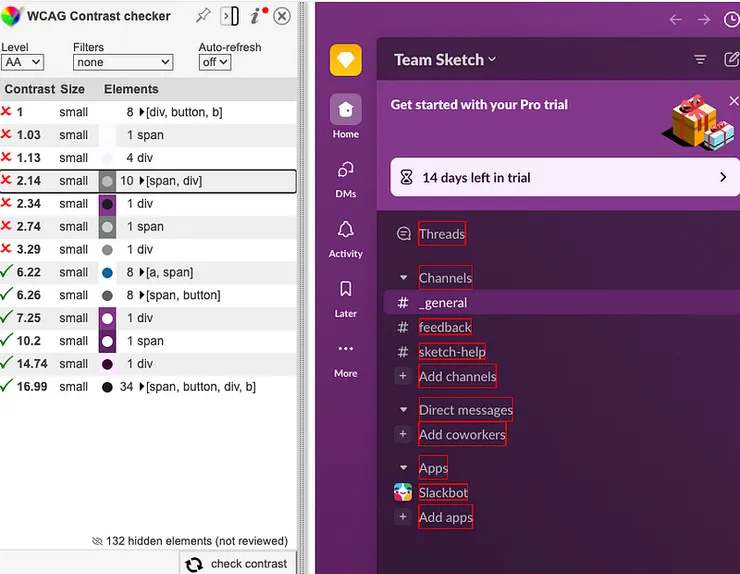Image resolution: width=740 pixels, height=574 pixels.
Task: Click the hourglass icon in trial button
Action: [406, 177]
